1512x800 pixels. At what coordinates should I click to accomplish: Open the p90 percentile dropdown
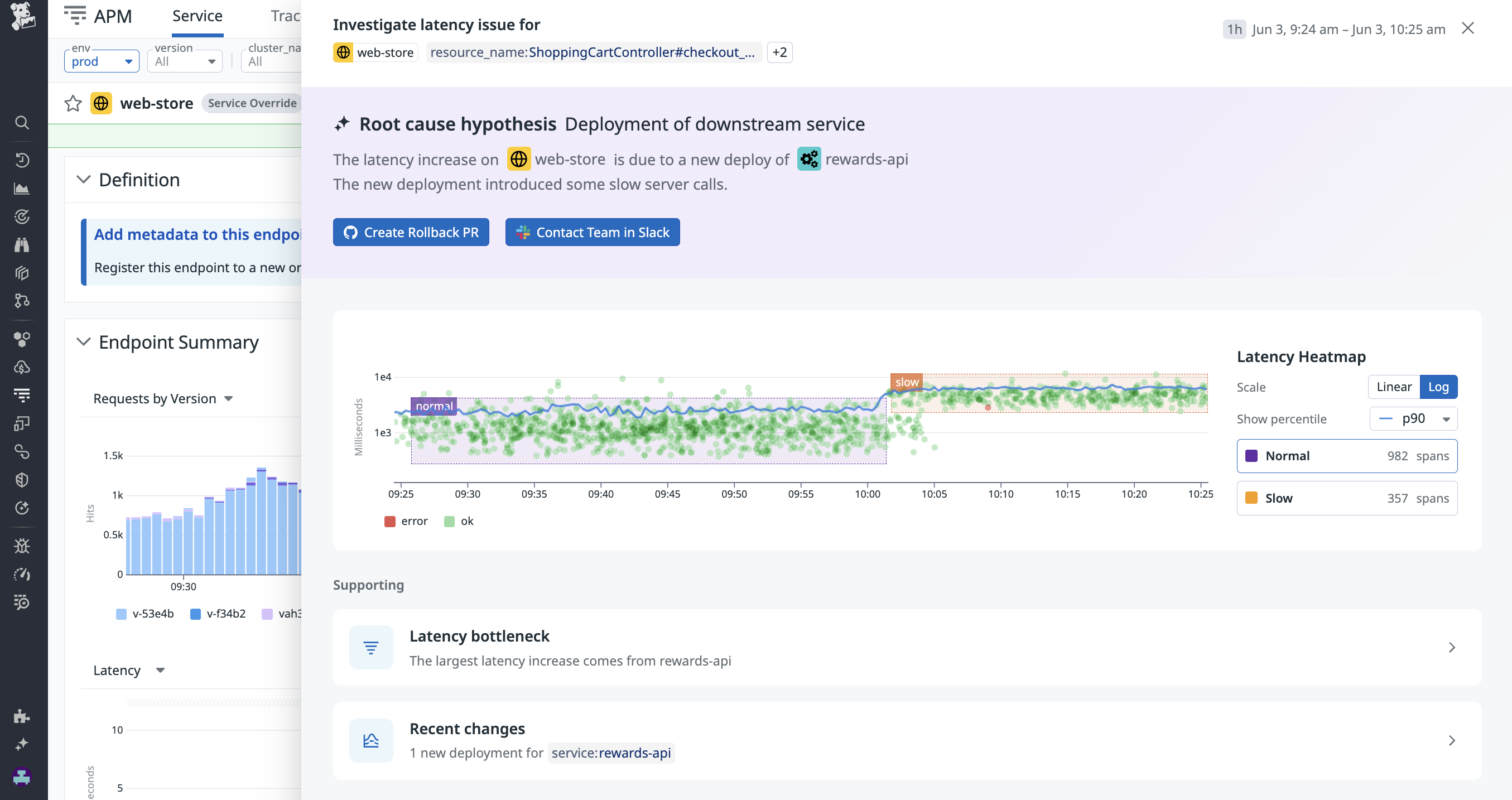[x=1413, y=418]
